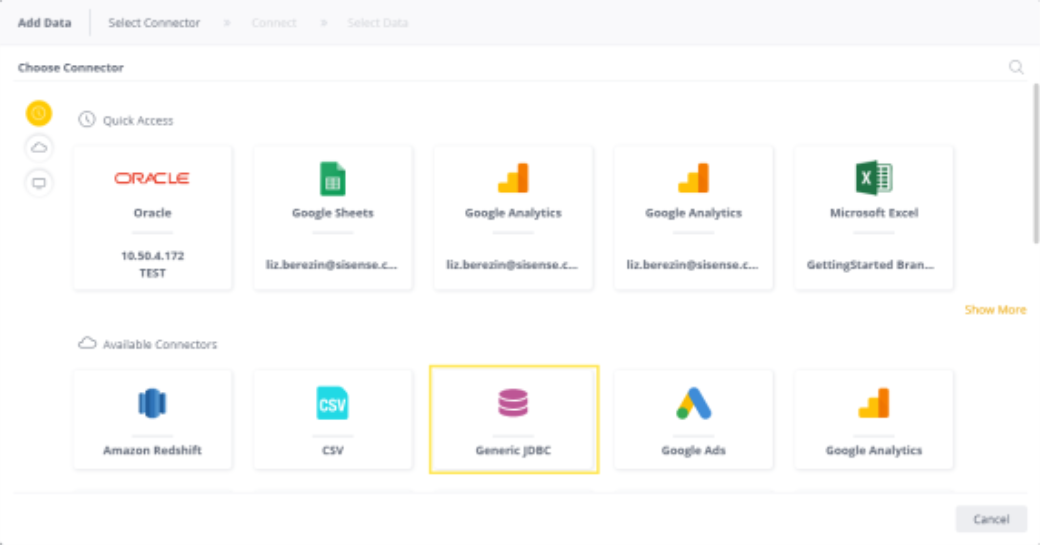Click the Quick Access heading text
Viewport: 1040px width, 545px height.
tap(138, 121)
